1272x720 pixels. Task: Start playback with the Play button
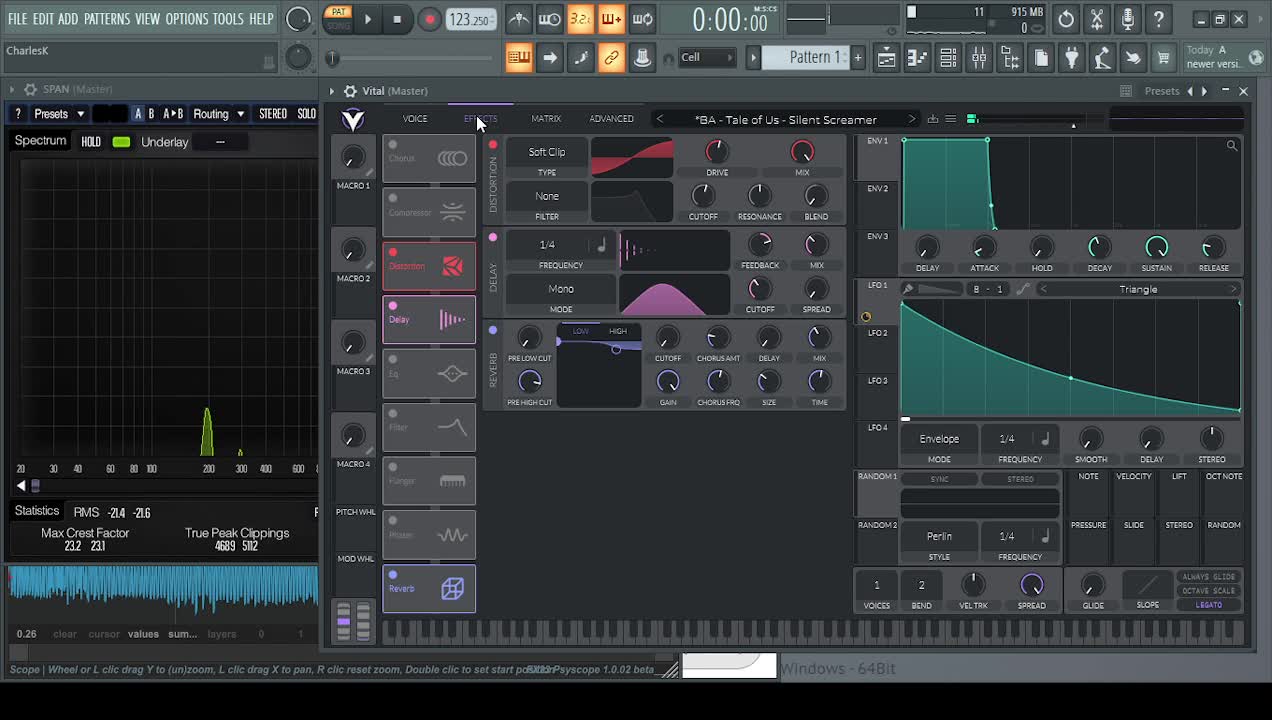pyautogui.click(x=367, y=19)
